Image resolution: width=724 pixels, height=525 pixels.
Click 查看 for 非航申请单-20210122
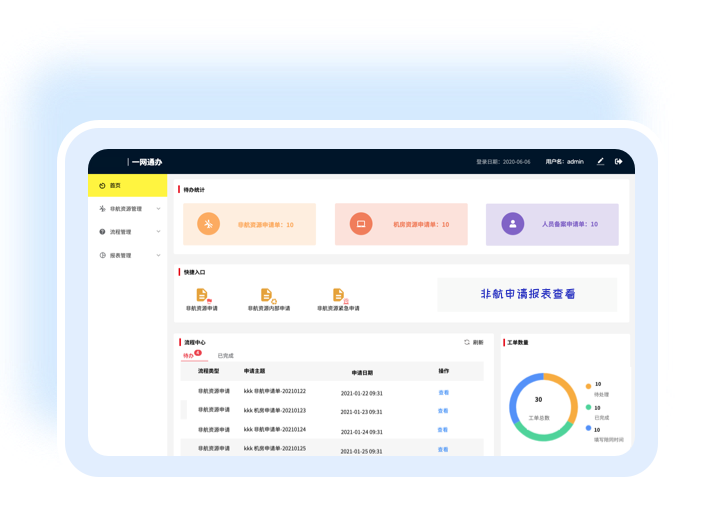pyautogui.click(x=443, y=392)
